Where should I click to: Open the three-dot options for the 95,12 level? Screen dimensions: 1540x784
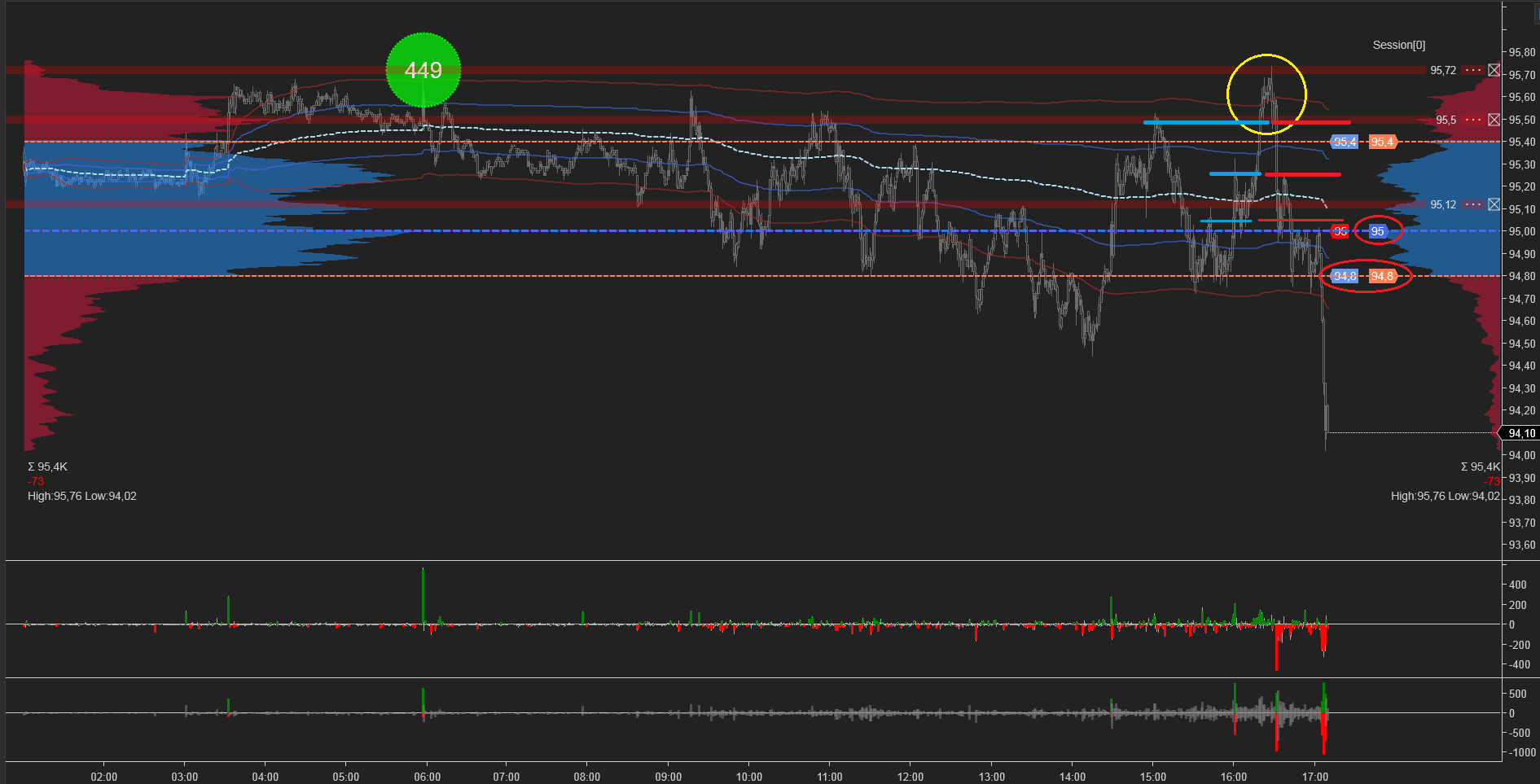[x=1473, y=204]
